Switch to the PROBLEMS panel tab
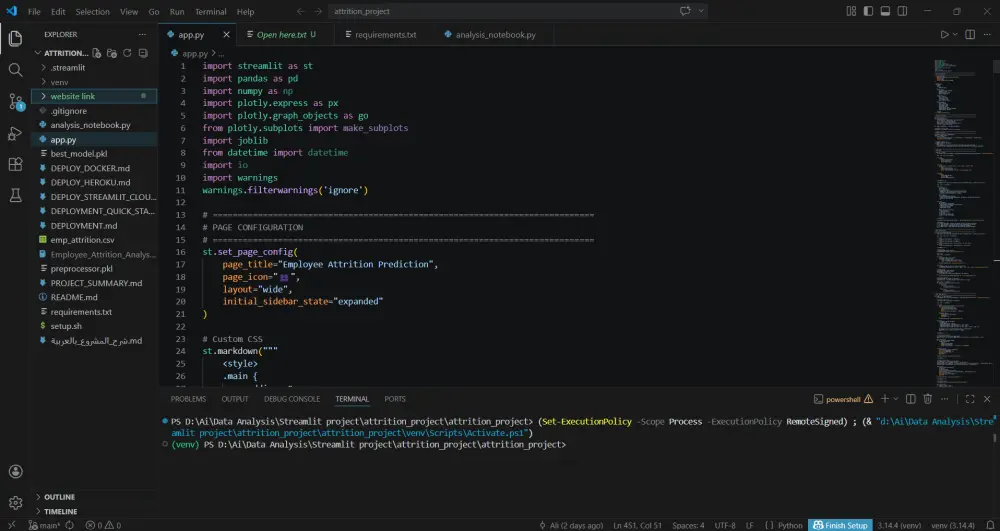Screen dimensions: 1000x531 188,399
